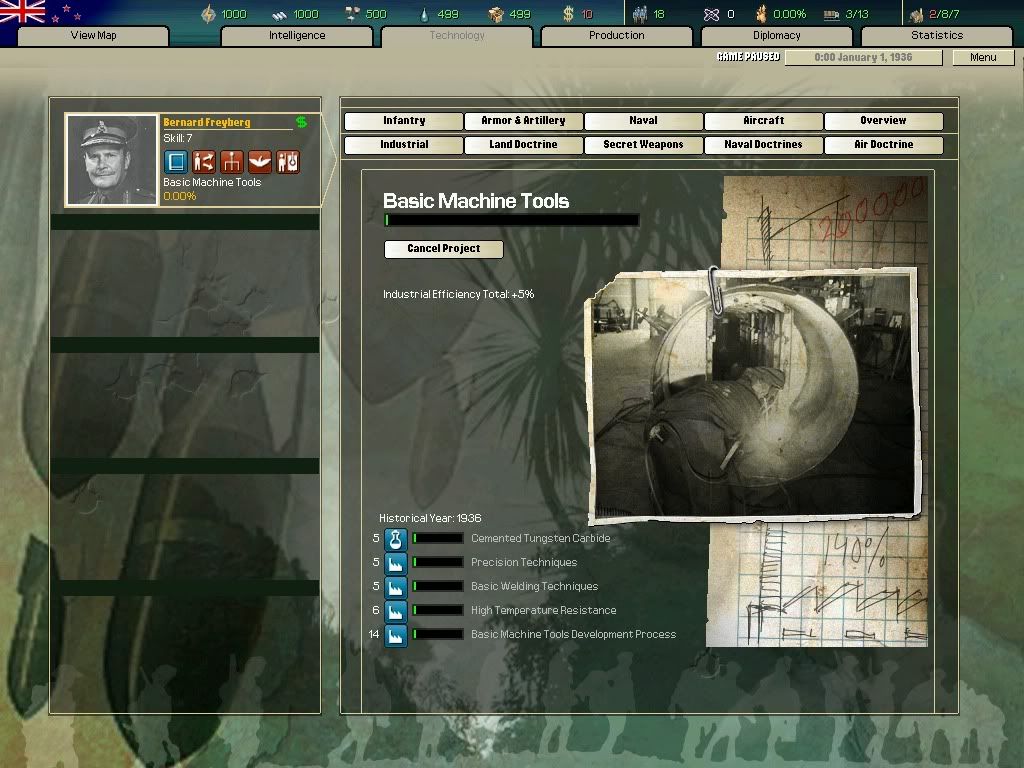Show Air Doctrine technologies
Image resolution: width=1024 pixels, height=768 pixels.
[884, 145]
